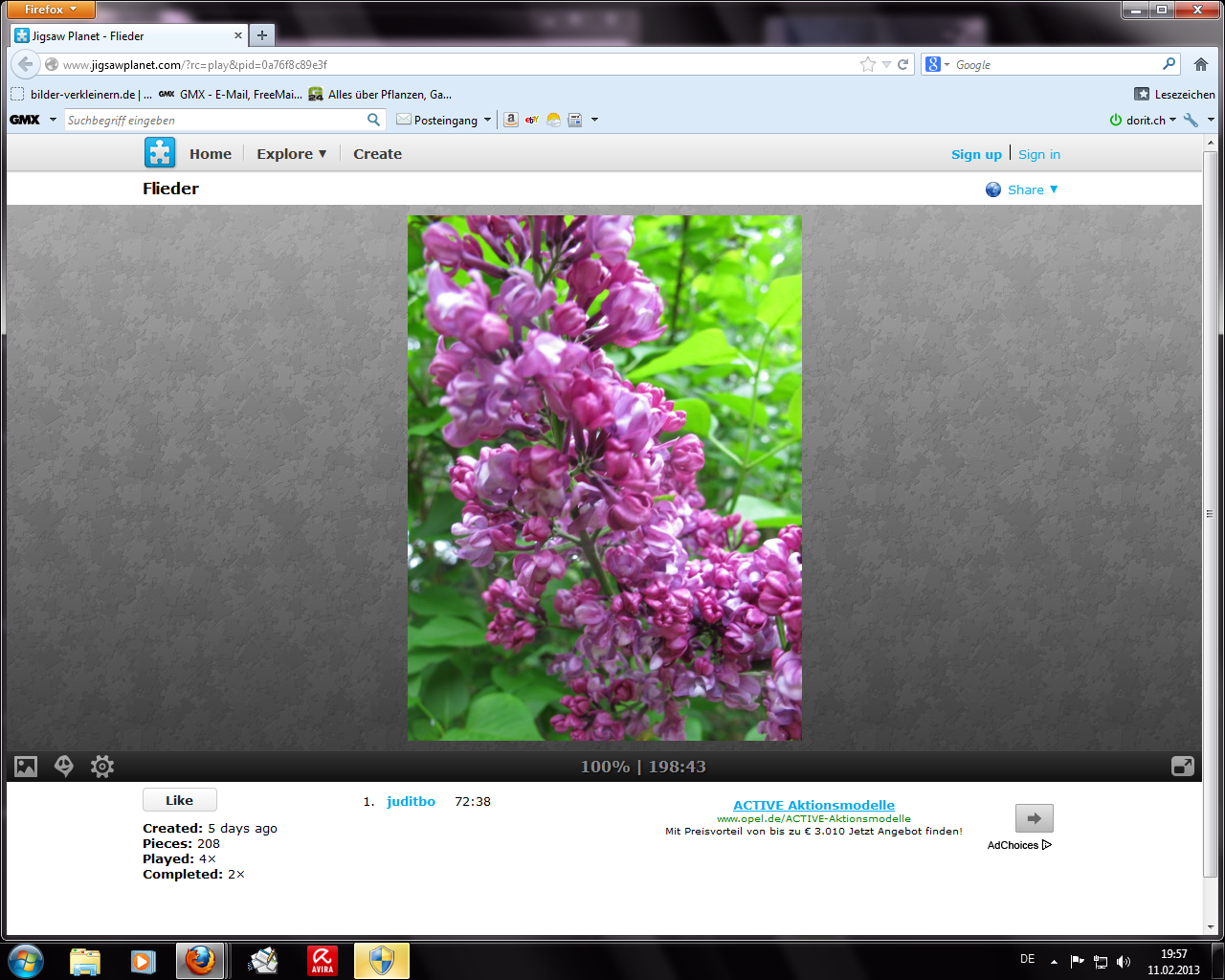Launch Avira from the Windows taskbar
The image size is (1225, 980).
[x=323, y=960]
